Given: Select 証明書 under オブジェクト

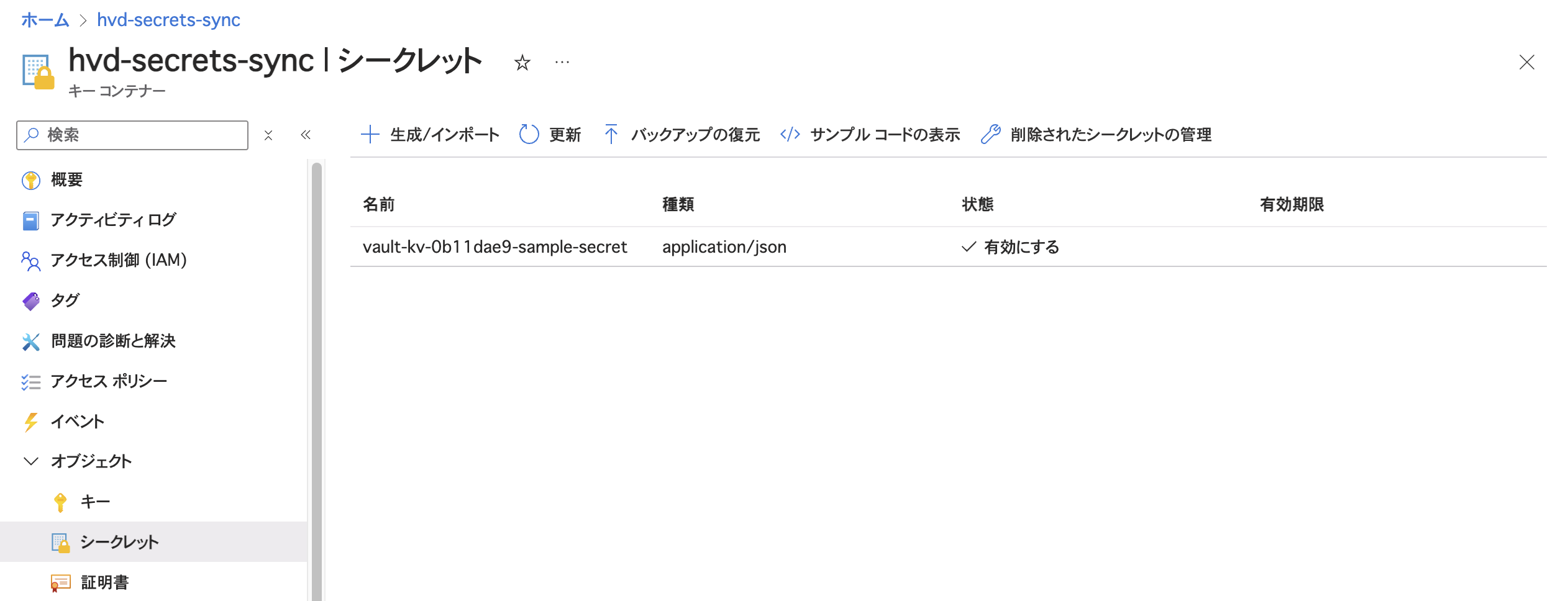Looking at the screenshot, I should point(104,582).
